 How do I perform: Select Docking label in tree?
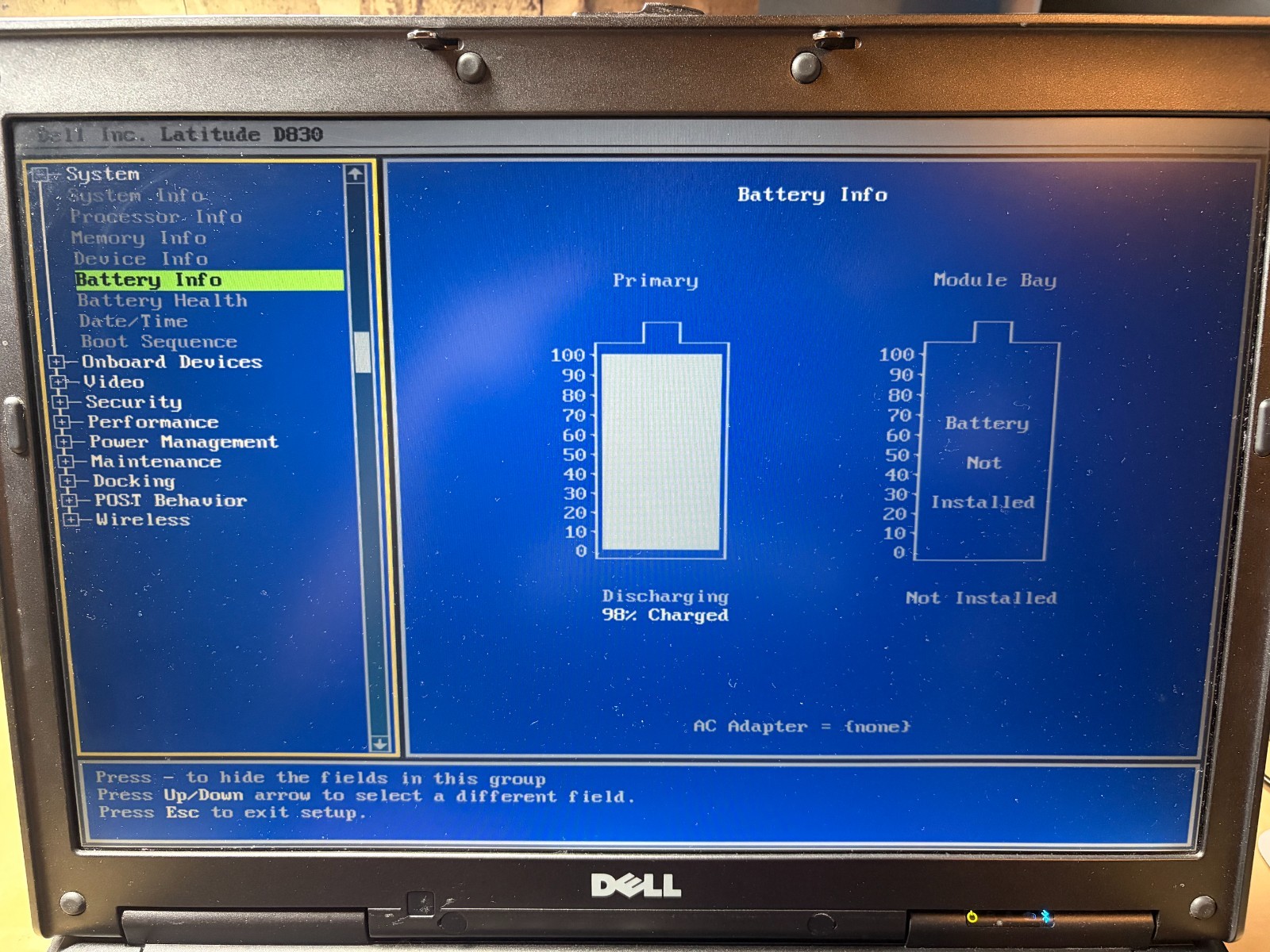click(134, 481)
